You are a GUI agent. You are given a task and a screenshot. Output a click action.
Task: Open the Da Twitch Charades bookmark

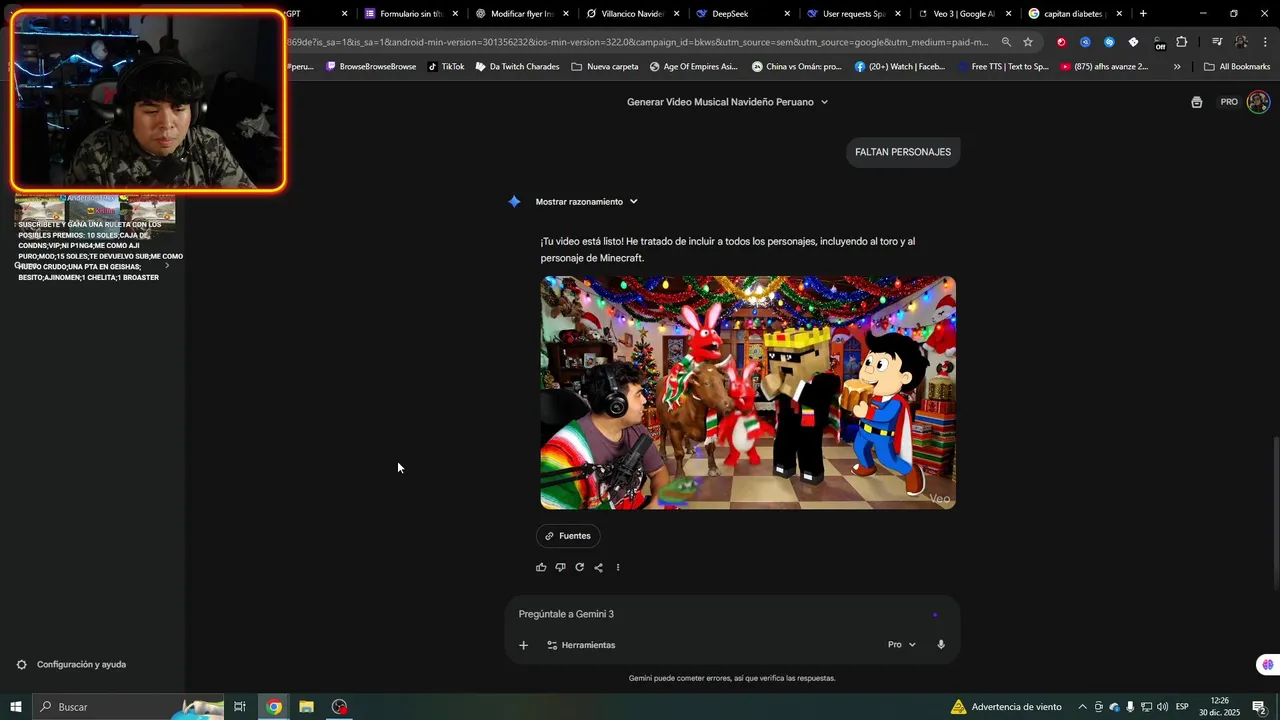517,67
